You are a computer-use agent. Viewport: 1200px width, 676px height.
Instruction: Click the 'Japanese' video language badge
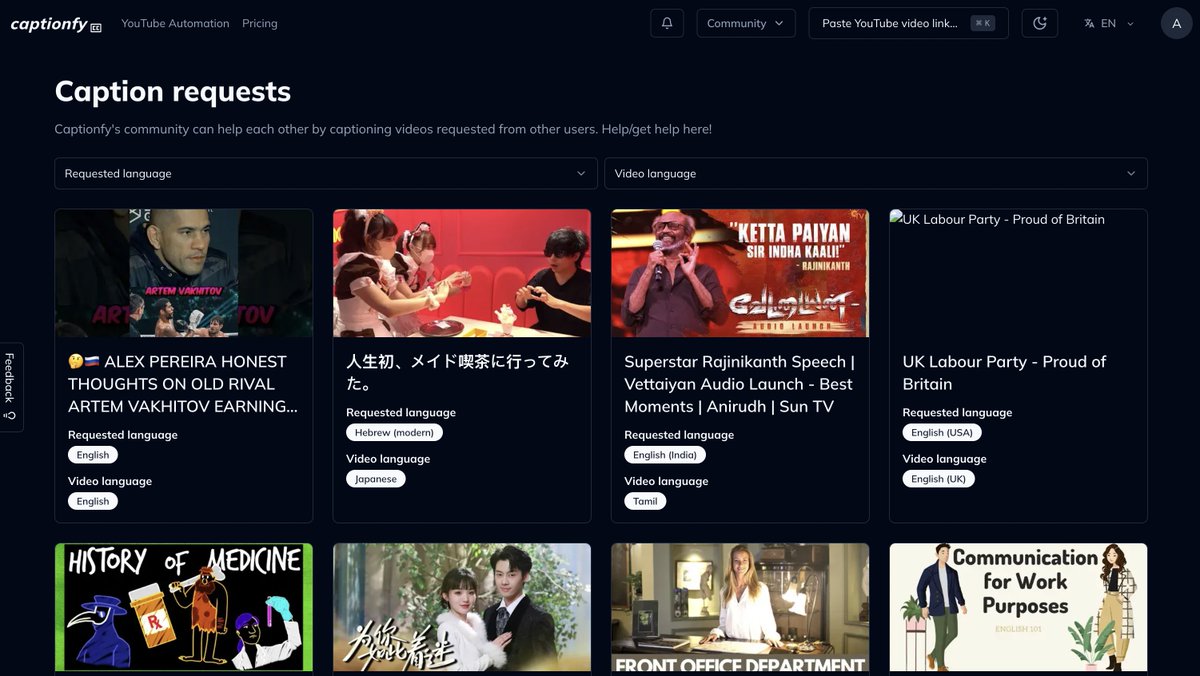click(x=376, y=479)
